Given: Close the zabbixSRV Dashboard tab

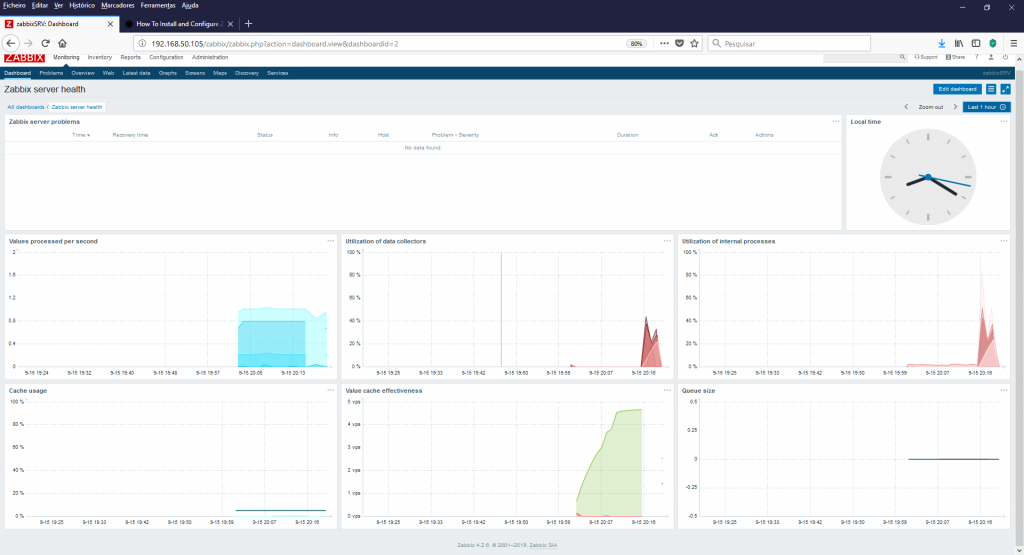Looking at the screenshot, I should coord(110,24).
